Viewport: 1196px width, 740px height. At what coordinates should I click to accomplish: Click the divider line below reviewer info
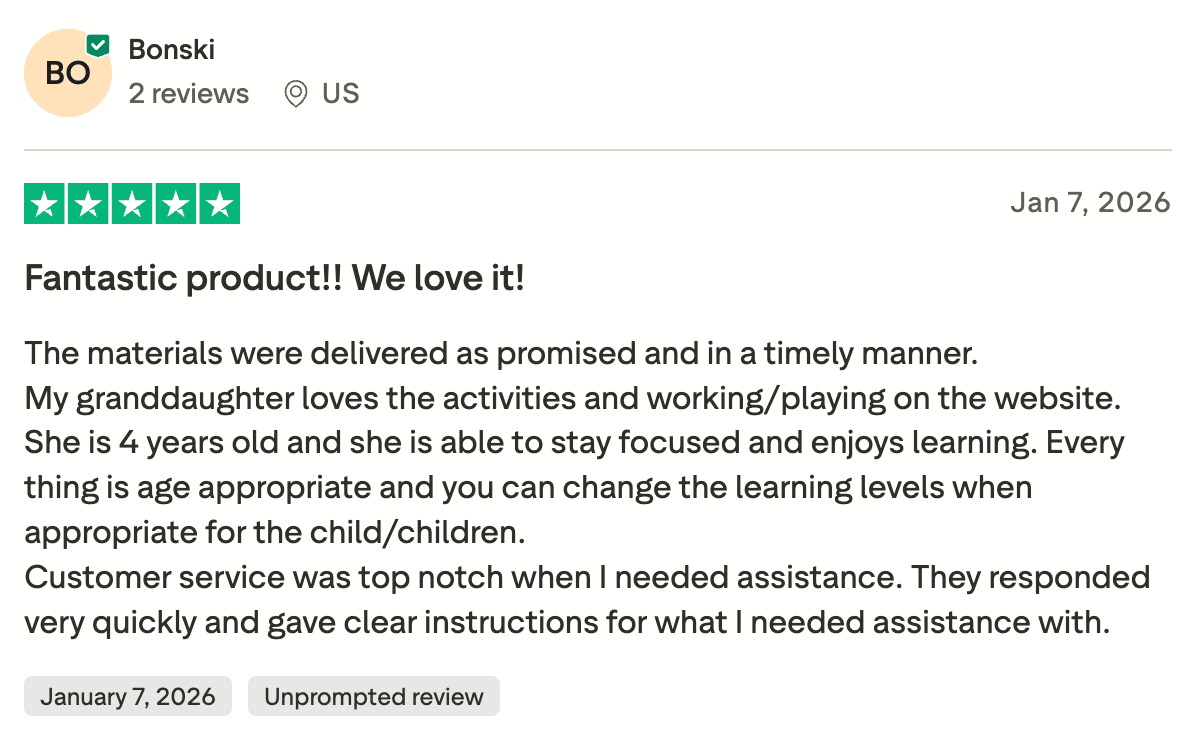click(x=598, y=150)
